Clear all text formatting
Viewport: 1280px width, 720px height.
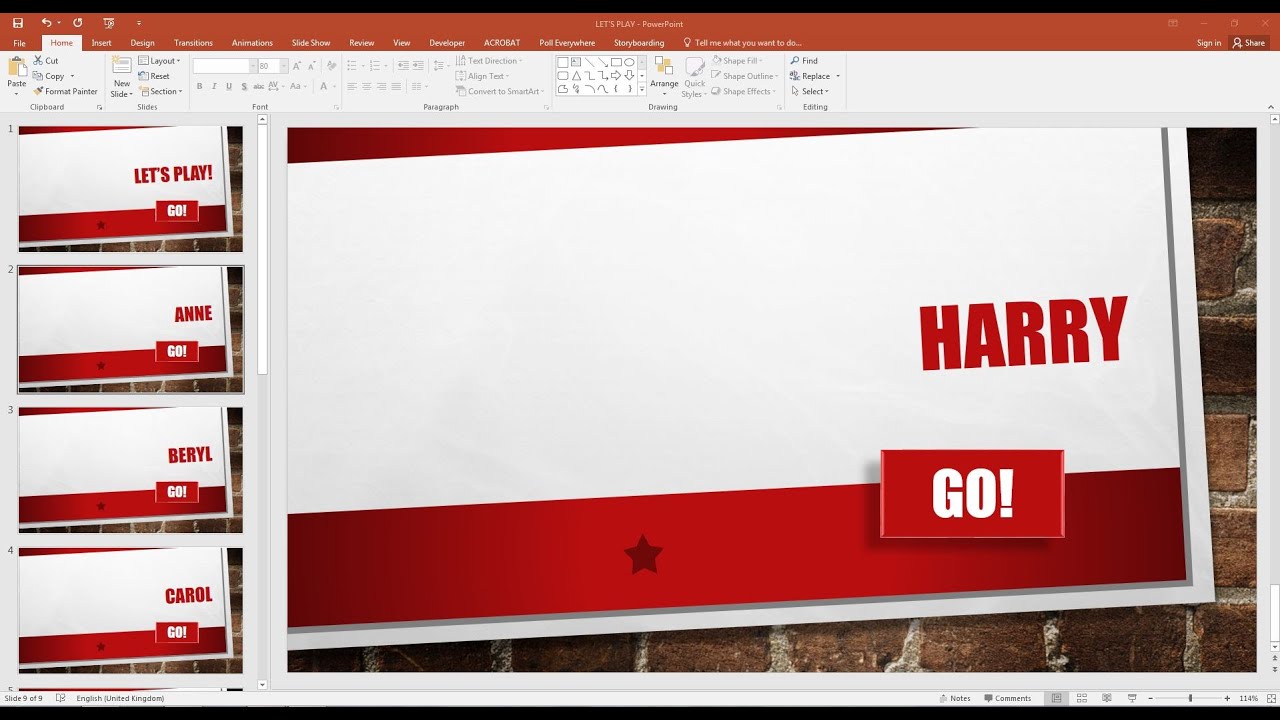pos(331,66)
